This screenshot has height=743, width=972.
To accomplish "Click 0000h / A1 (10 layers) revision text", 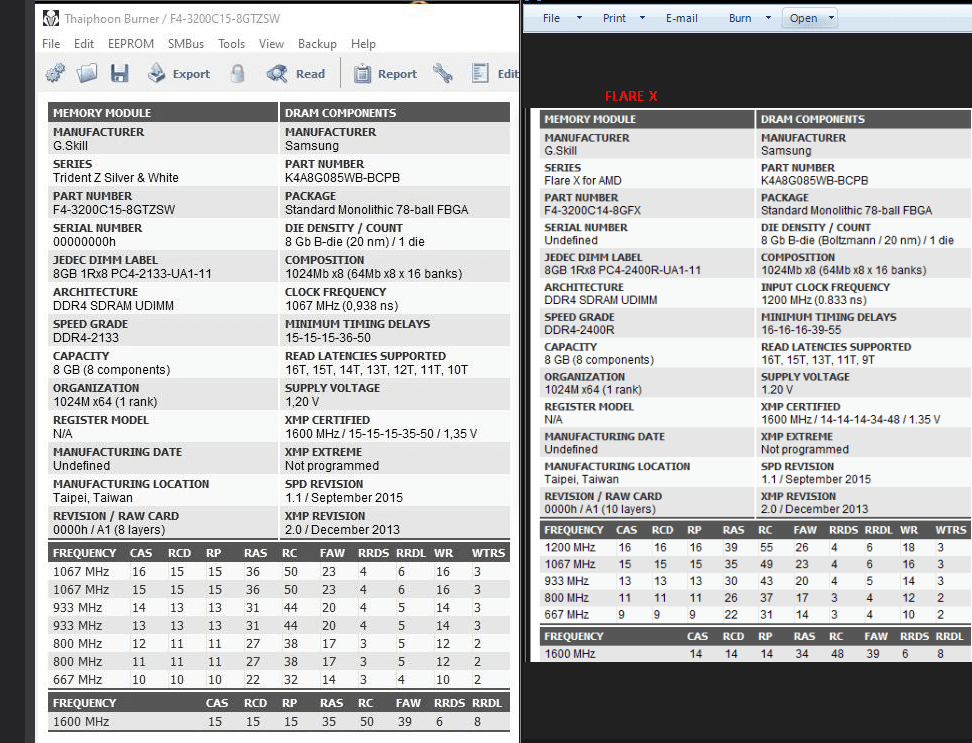I will pyautogui.click(x=599, y=509).
